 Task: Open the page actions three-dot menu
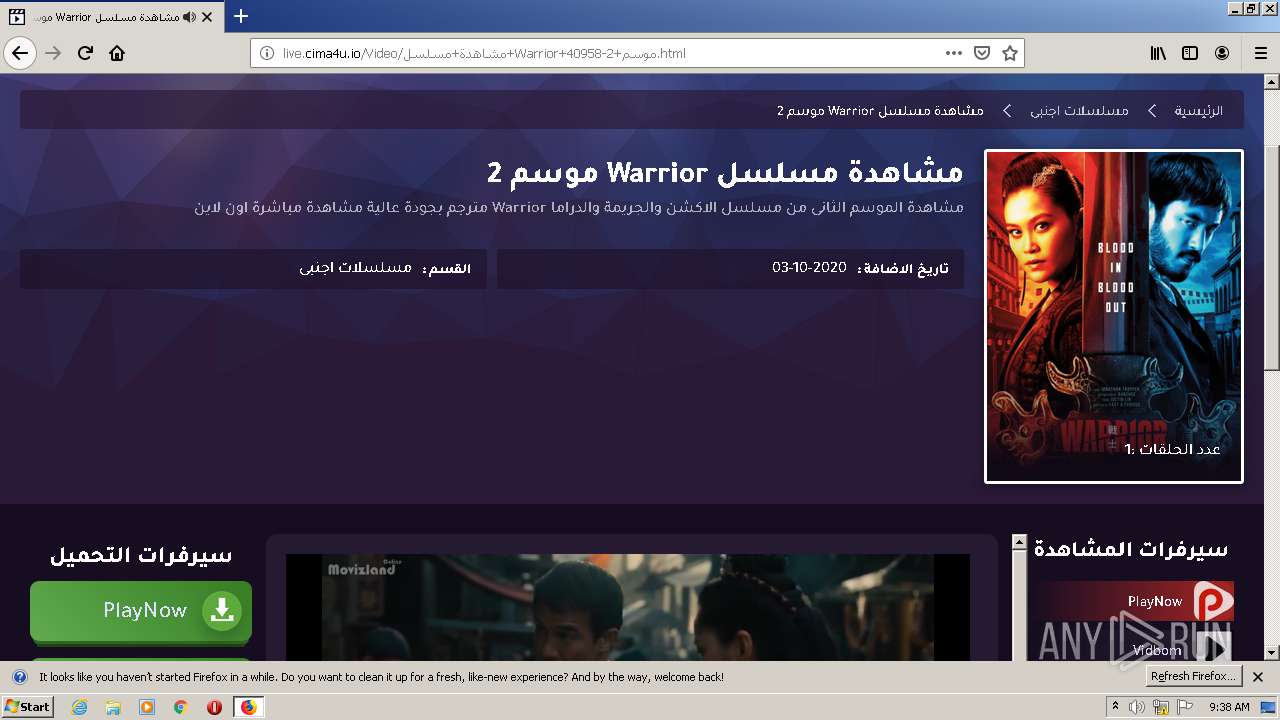[x=954, y=53]
